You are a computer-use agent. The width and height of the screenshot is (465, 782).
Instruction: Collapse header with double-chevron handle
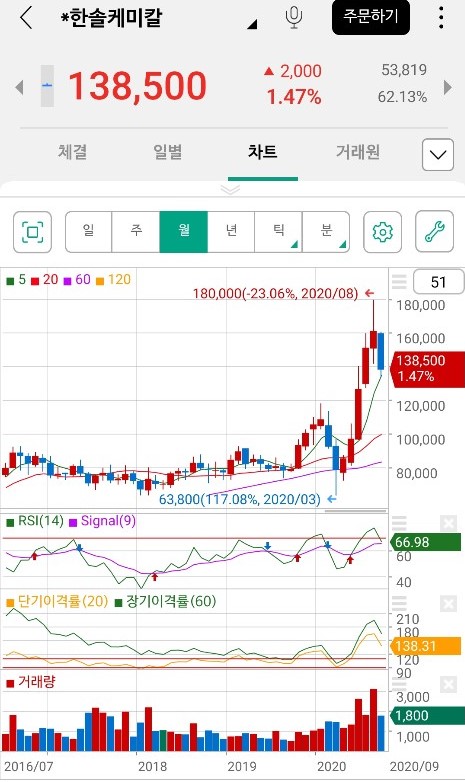point(230,190)
